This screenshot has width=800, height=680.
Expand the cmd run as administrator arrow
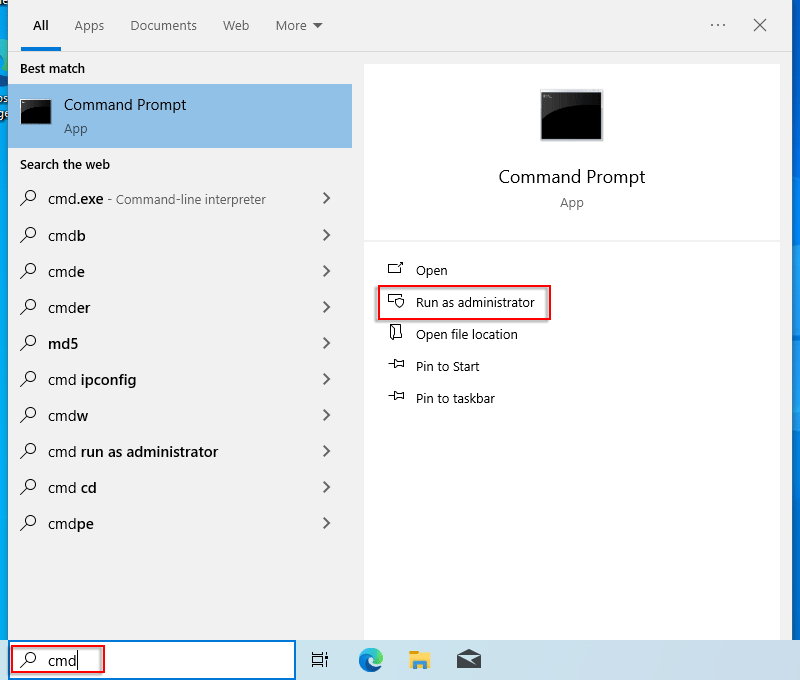point(327,451)
